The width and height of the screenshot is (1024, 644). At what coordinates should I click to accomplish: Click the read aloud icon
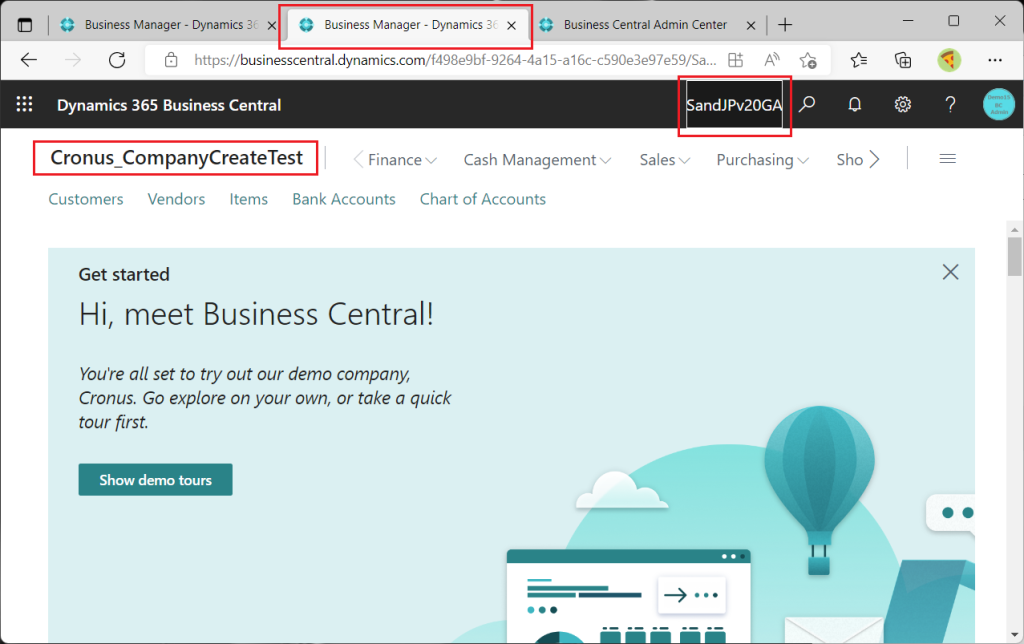(771, 60)
